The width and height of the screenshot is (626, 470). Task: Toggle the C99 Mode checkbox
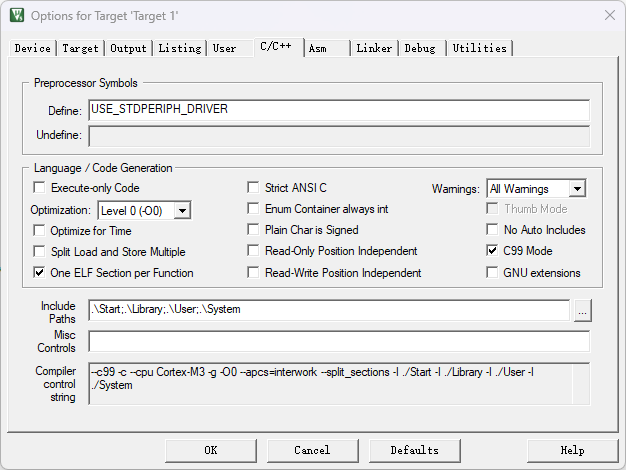(x=493, y=251)
